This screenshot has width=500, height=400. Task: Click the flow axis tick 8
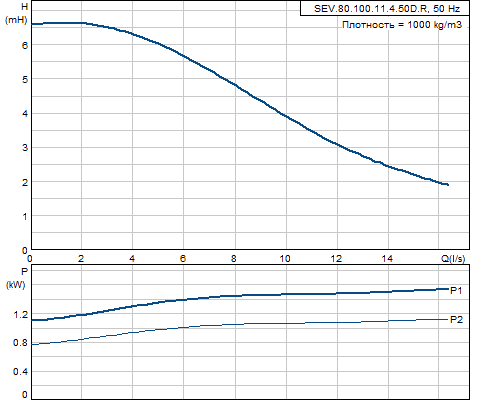tap(234, 259)
